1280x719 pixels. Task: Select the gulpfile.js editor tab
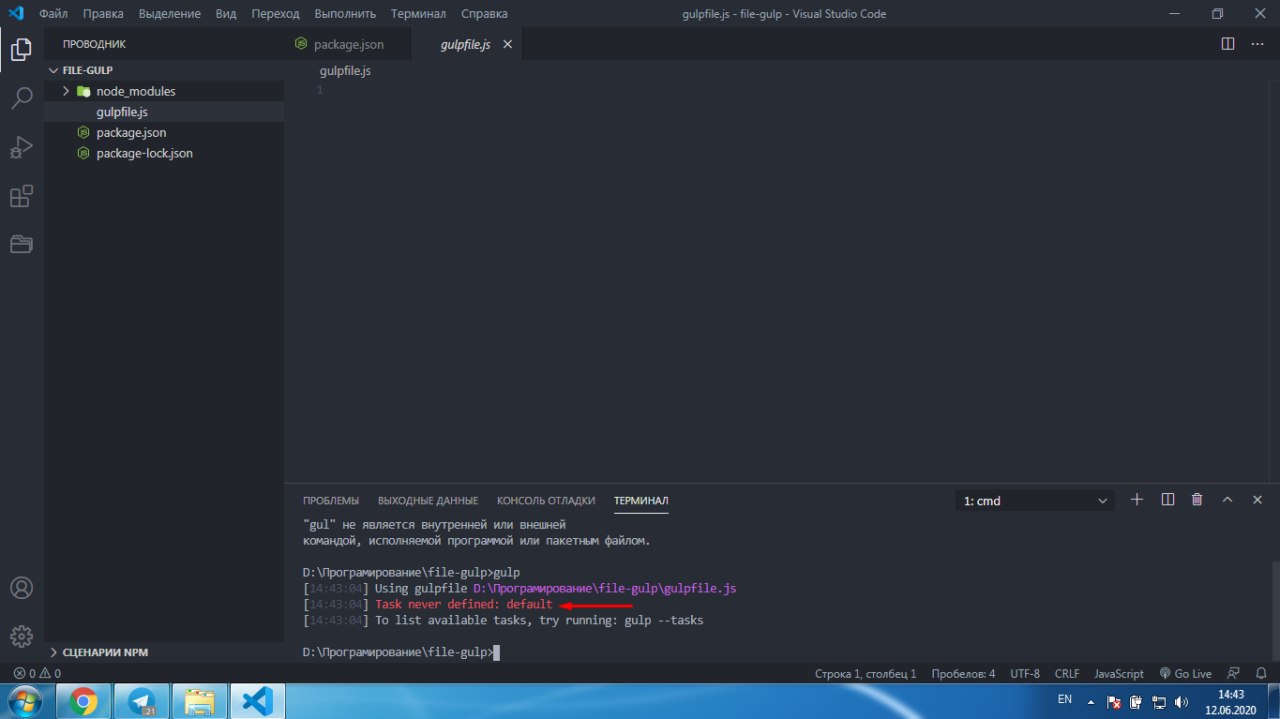coord(465,45)
